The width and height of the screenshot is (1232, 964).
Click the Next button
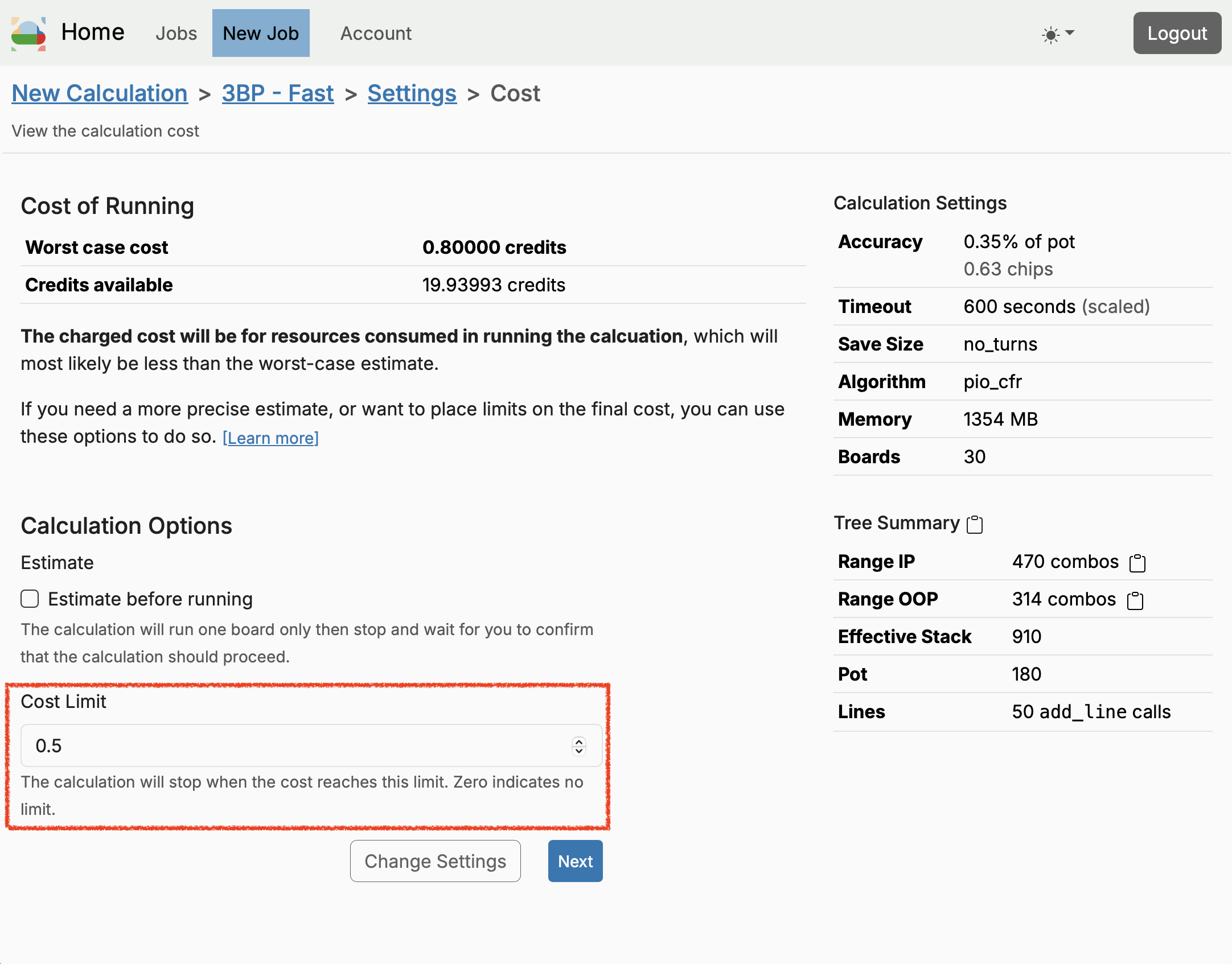(575, 861)
